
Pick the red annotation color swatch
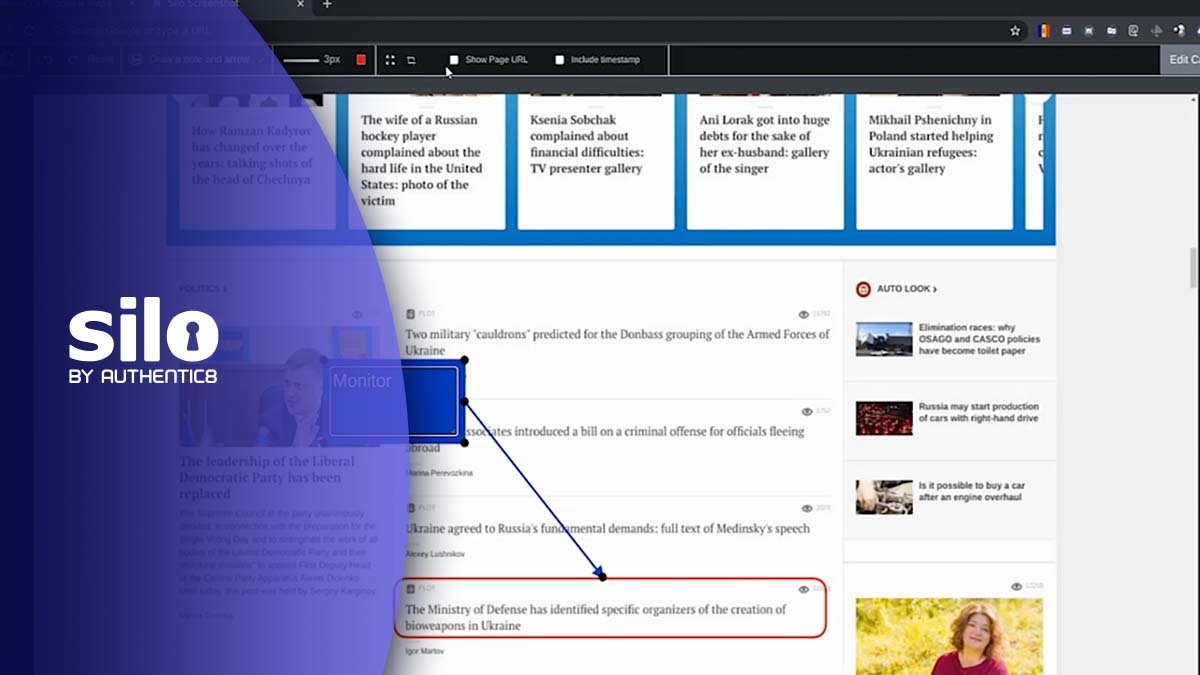click(361, 60)
